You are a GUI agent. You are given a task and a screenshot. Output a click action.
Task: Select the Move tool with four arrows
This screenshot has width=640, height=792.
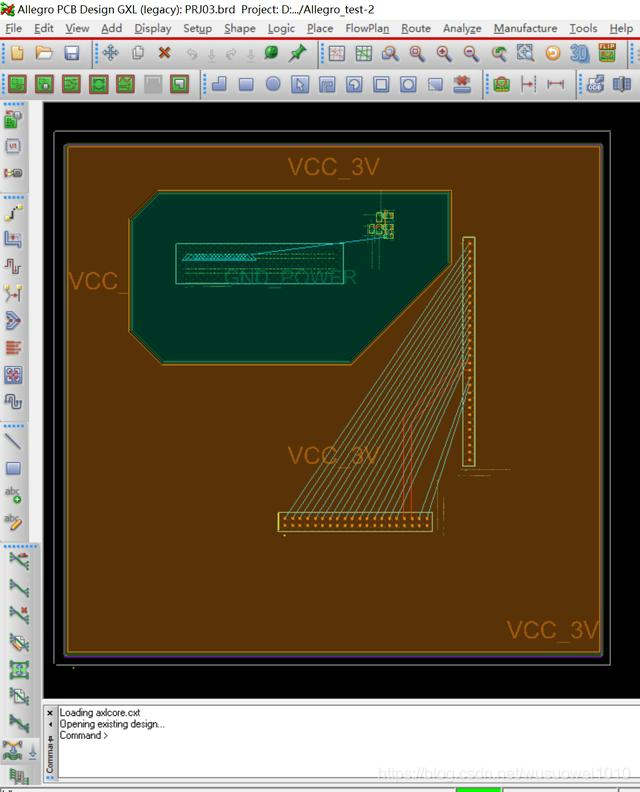coord(110,53)
